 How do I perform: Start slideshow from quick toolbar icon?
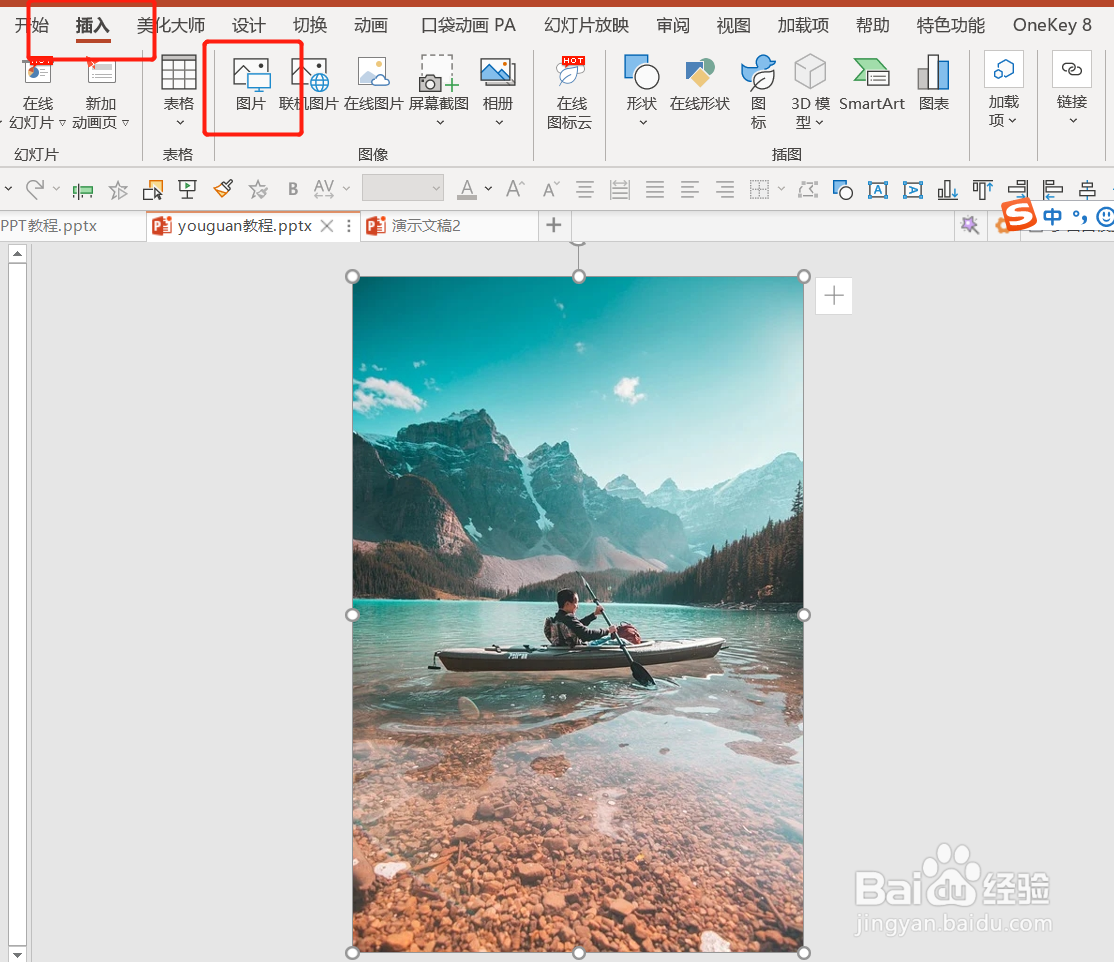click(x=188, y=190)
